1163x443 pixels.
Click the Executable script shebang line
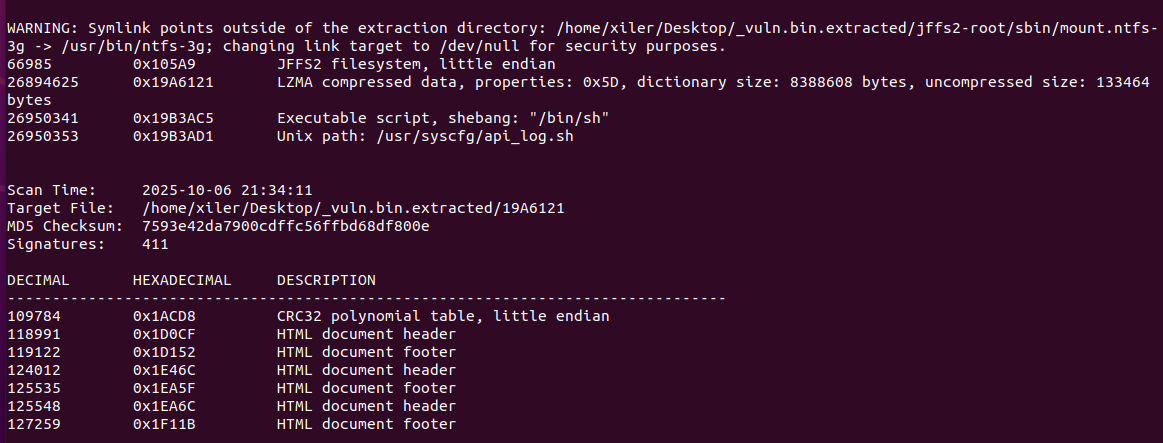(x=443, y=118)
